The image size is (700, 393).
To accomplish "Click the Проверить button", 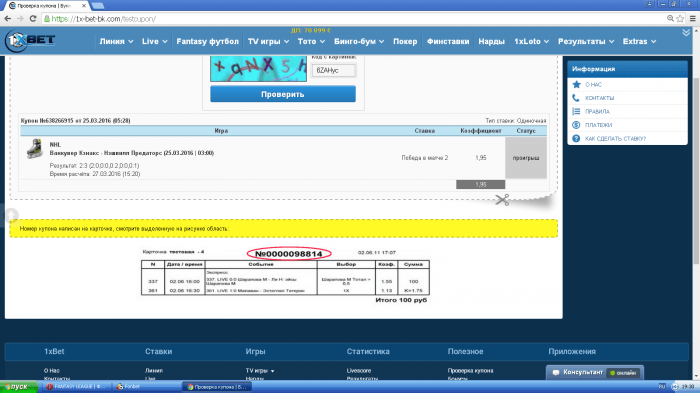I will click(283, 94).
